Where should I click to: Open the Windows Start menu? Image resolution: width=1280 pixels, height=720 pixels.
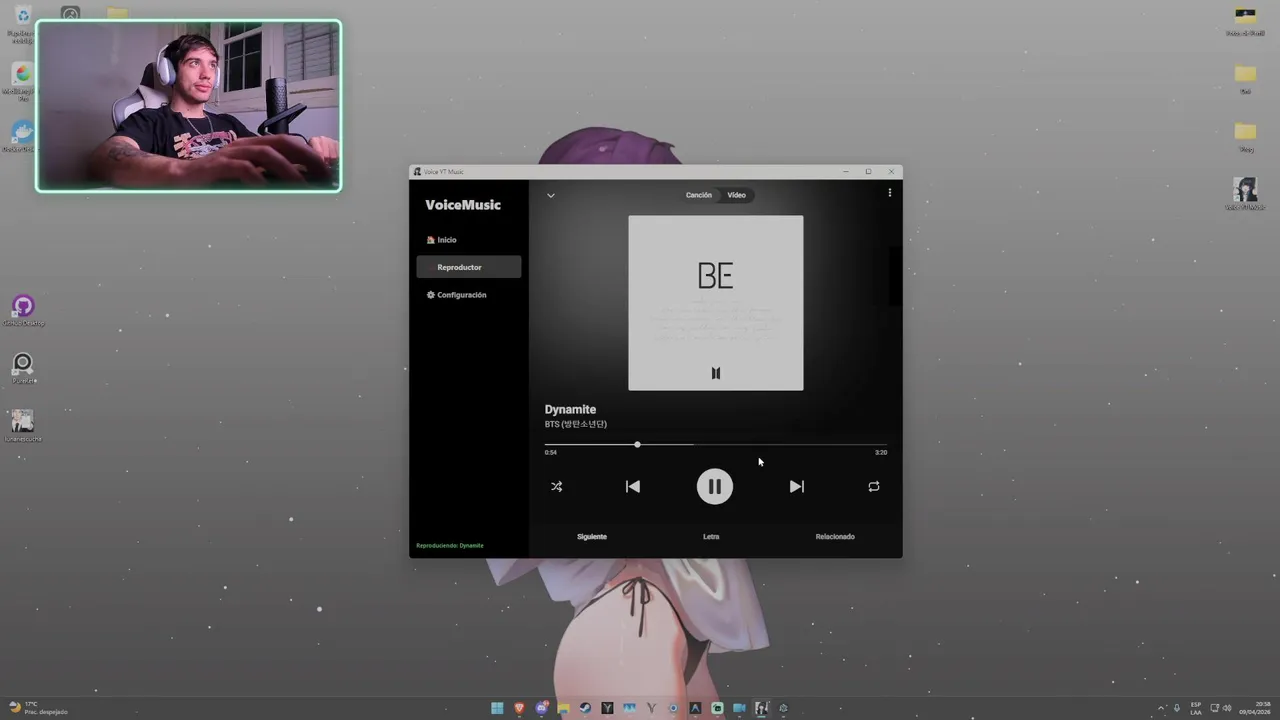(x=497, y=708)
